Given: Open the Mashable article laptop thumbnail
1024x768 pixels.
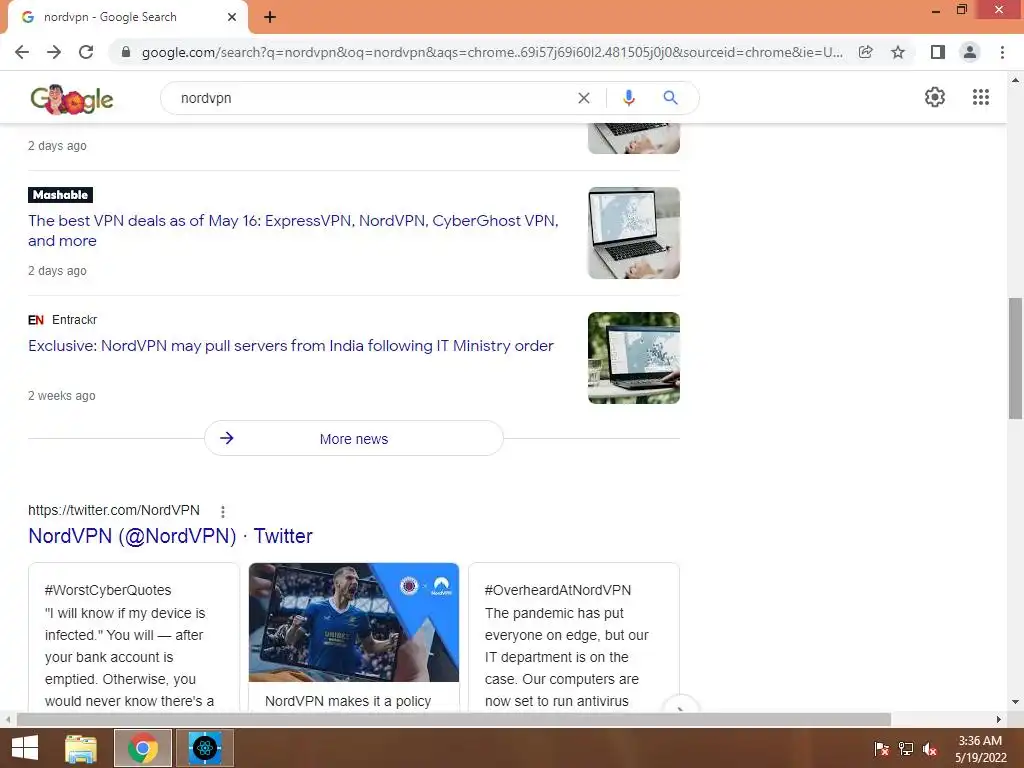Looking at the screenshot, I should pos(633,233).
